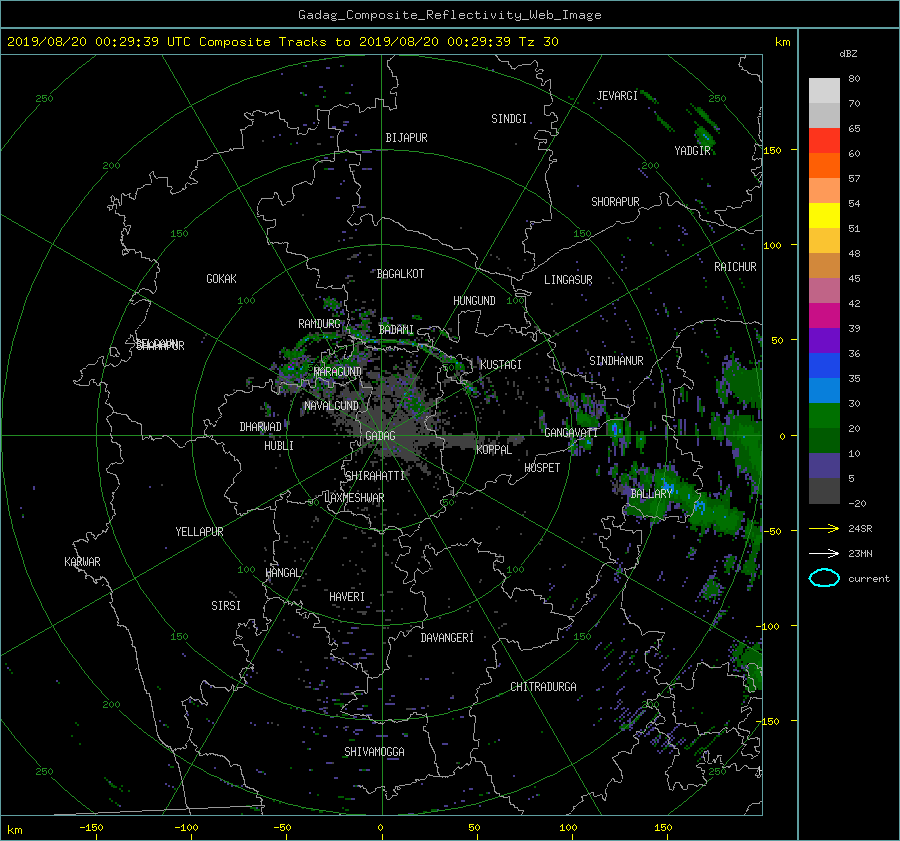Click the KOPPAL city label

coord(494,450)
